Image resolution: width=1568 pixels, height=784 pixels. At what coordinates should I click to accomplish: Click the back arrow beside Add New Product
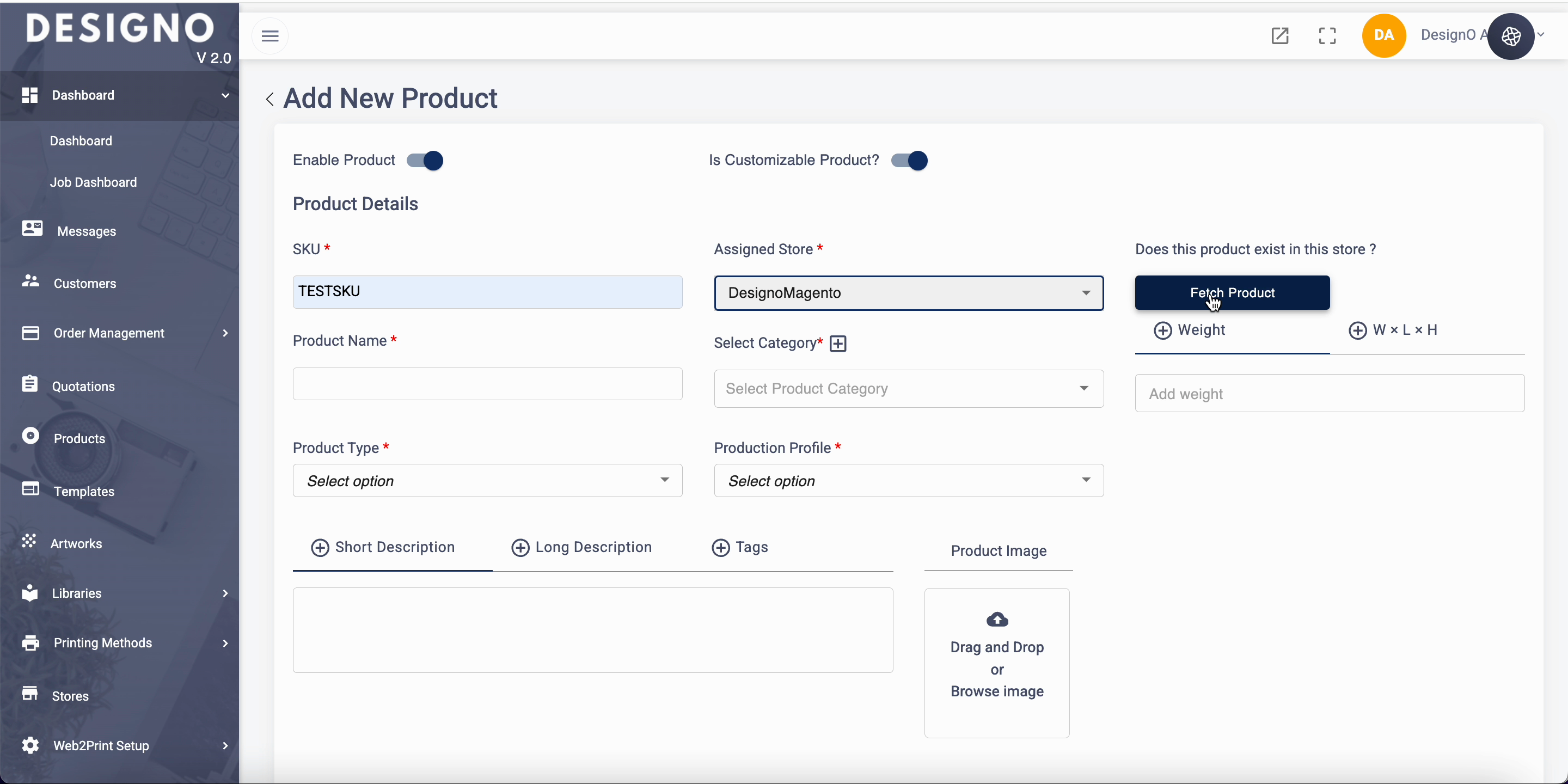[x=269, y=99]
